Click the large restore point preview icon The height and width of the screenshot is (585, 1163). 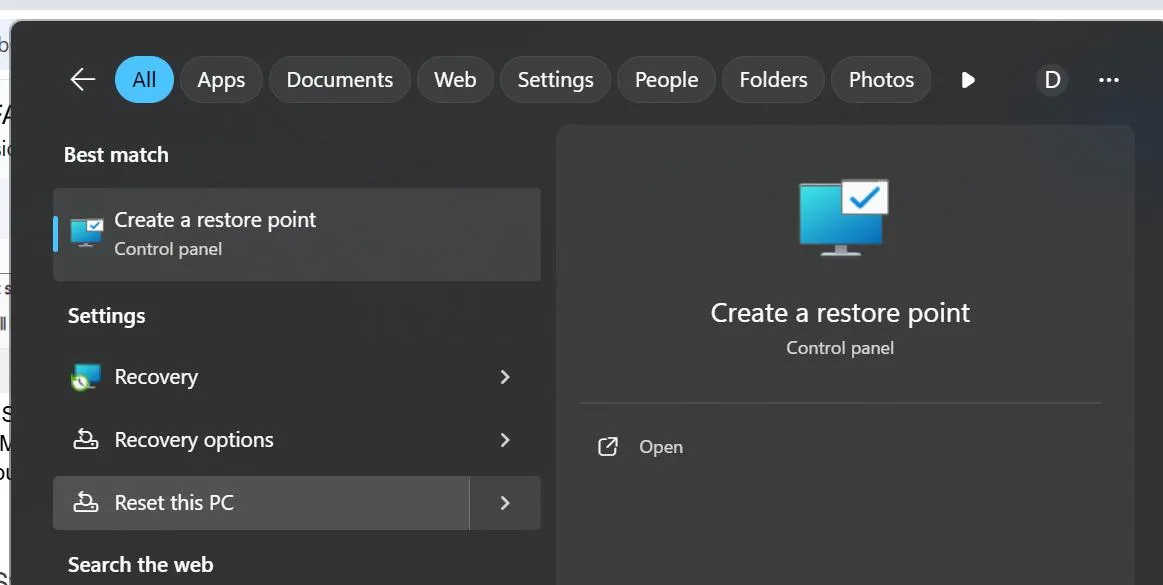(x=840, y=217)
